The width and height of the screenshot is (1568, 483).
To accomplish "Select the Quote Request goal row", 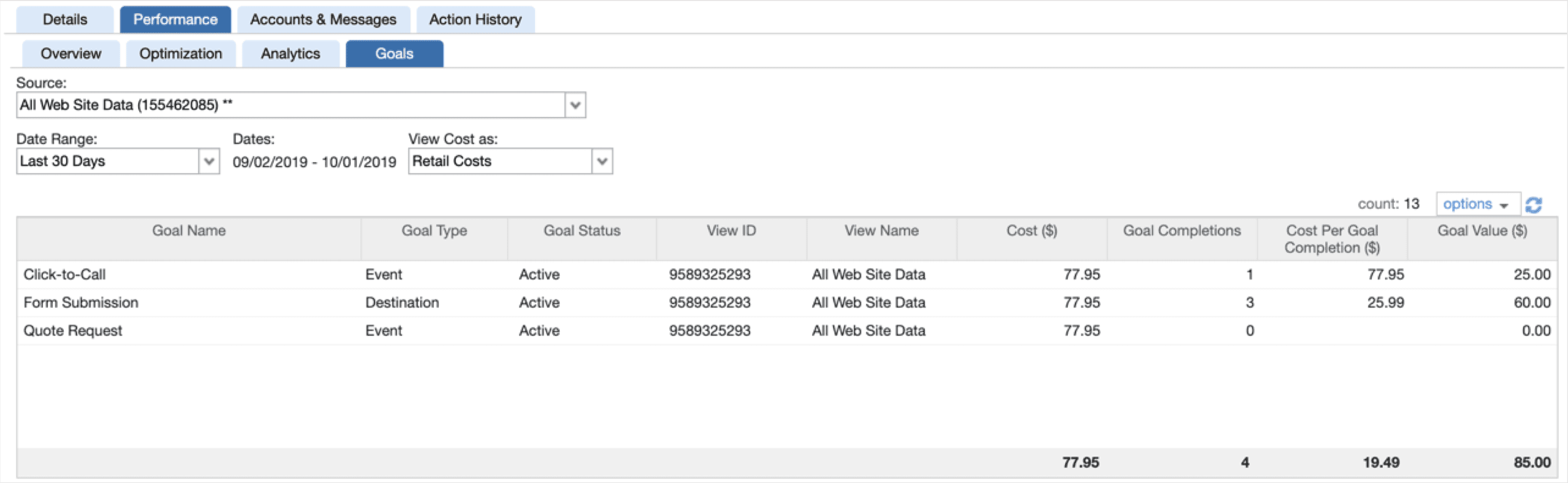I will click(x=787, y=331).
